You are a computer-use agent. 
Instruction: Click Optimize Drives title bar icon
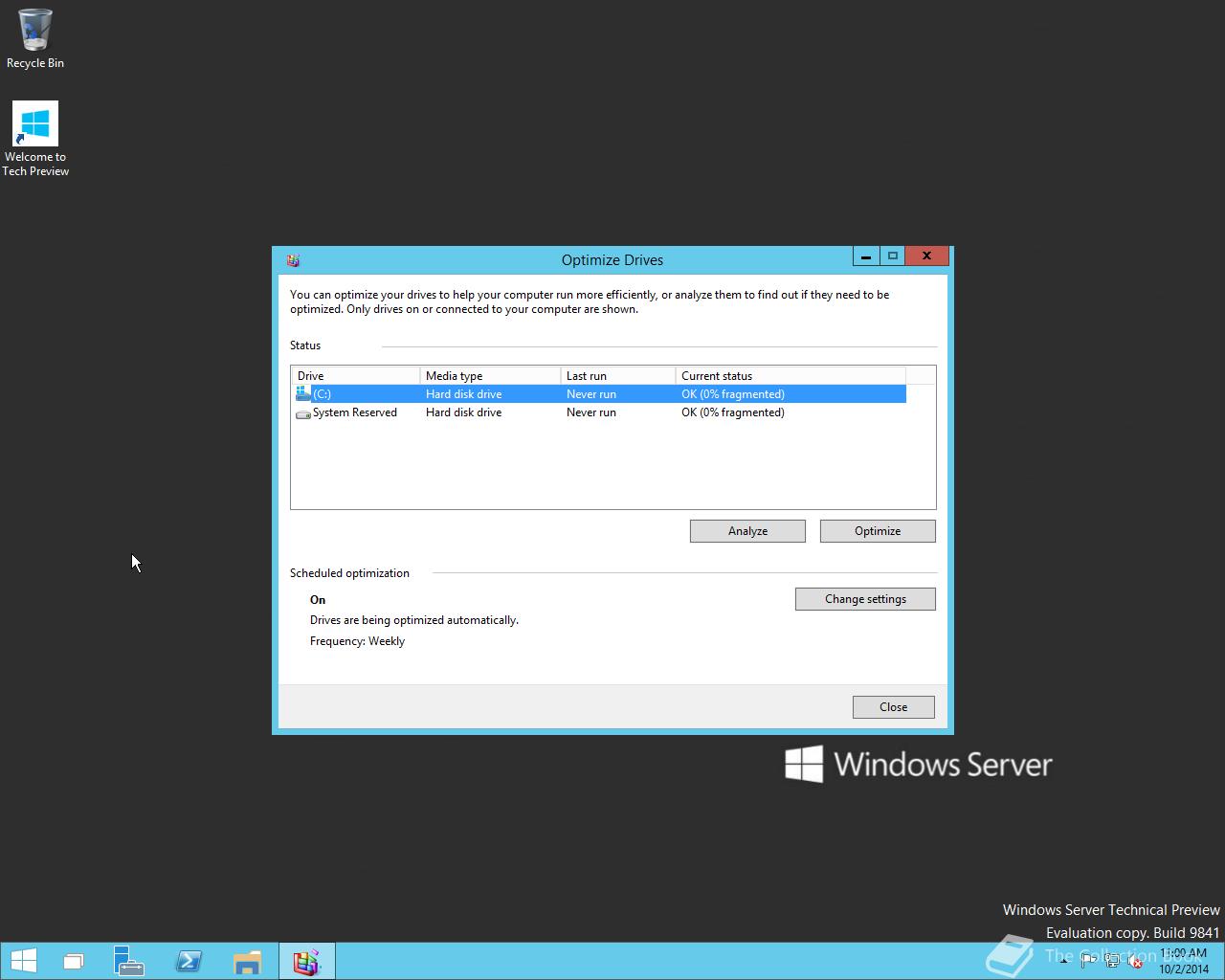293,259
